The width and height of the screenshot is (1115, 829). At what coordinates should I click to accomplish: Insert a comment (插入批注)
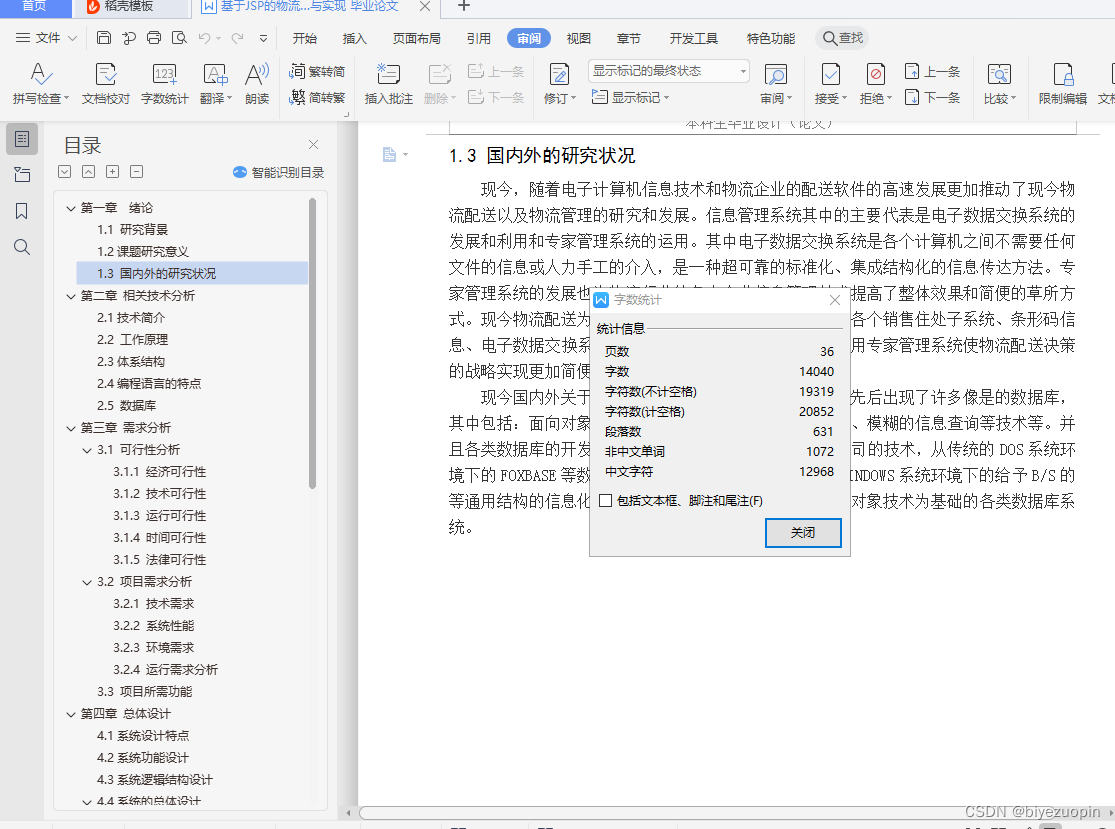388,84
